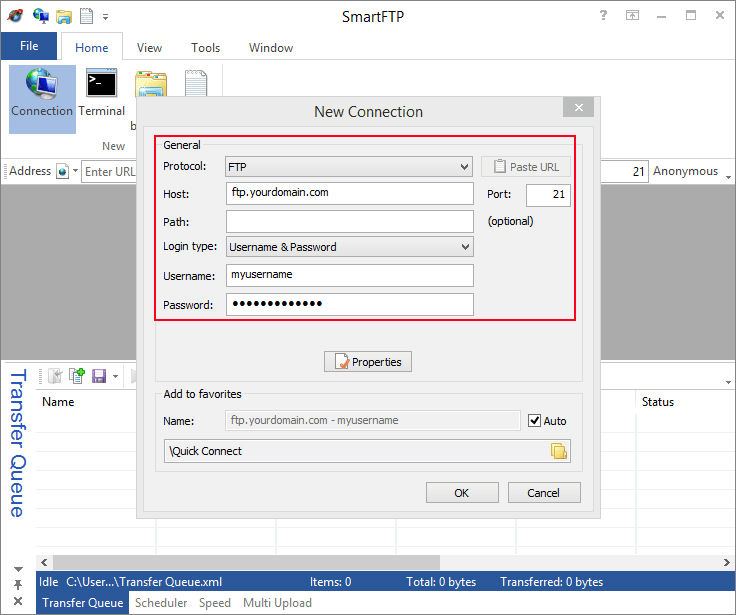This screenshot has height=615, width=736.
Task: Click the Transfer Queue.xml path in status bar
Action: 144,582
